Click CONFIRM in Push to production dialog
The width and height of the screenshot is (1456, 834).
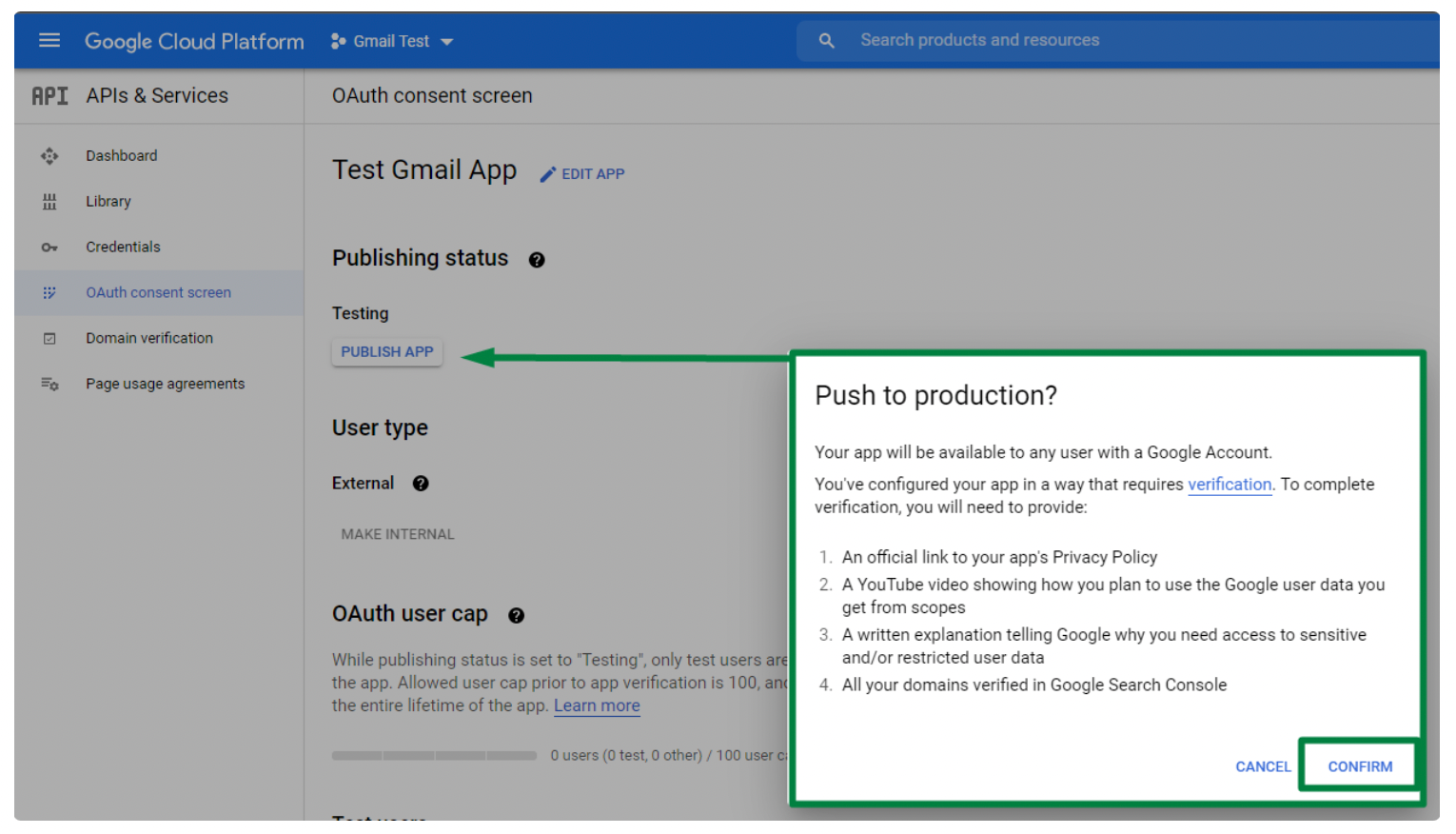click(1360, 766)
